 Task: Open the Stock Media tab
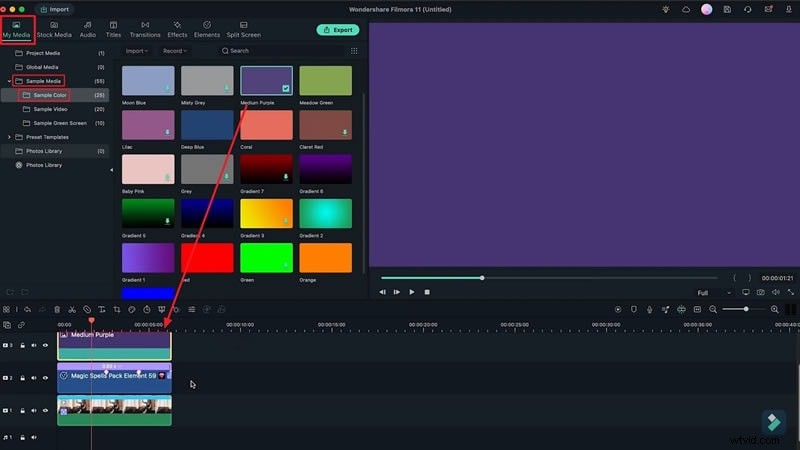[x=54, y=30]
